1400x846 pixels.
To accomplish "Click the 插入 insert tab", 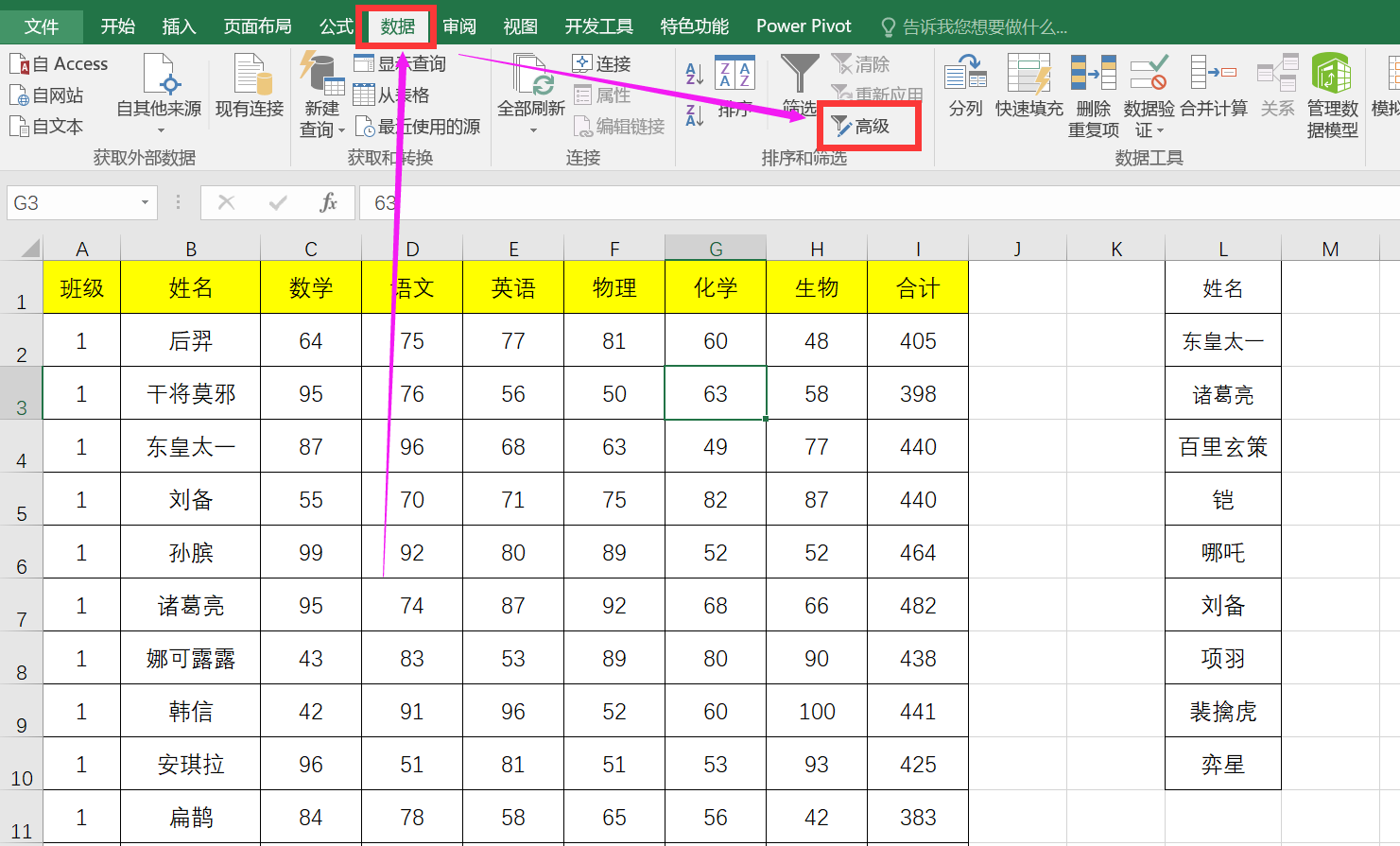I will [x=179, y=26].
